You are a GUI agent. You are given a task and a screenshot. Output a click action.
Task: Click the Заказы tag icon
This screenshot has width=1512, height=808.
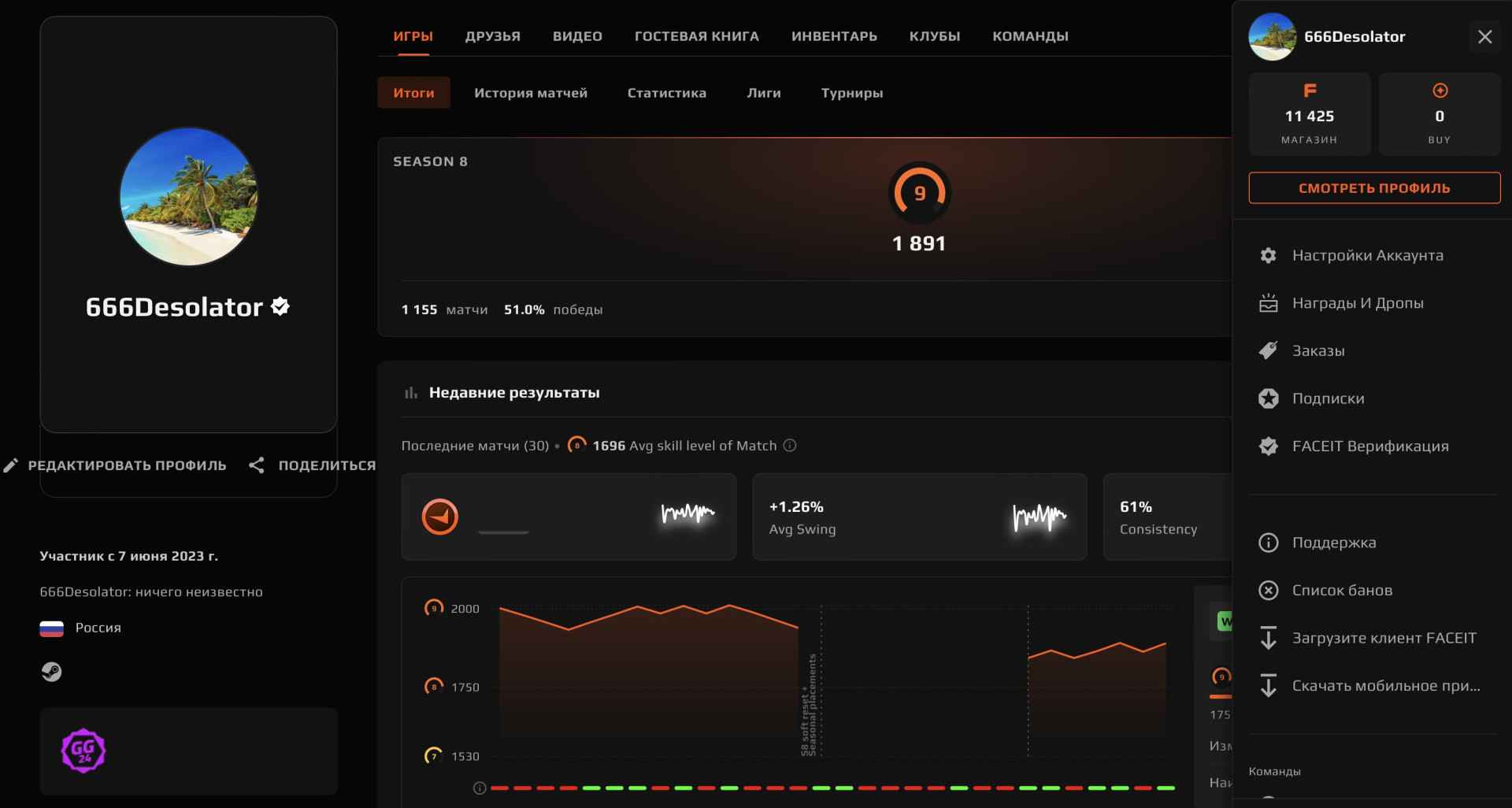1268,350
